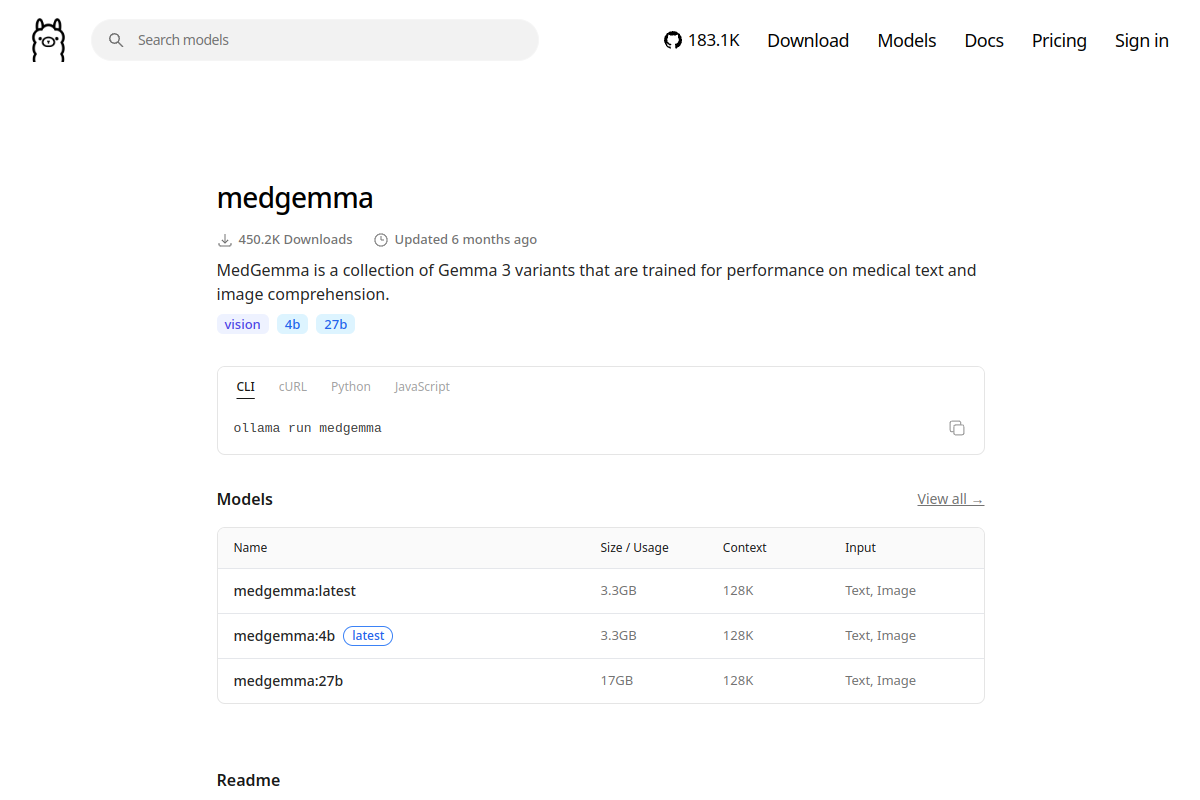Go to Models in navigation
Screen dimensions: 1200x800
click(x=907, y=40)
